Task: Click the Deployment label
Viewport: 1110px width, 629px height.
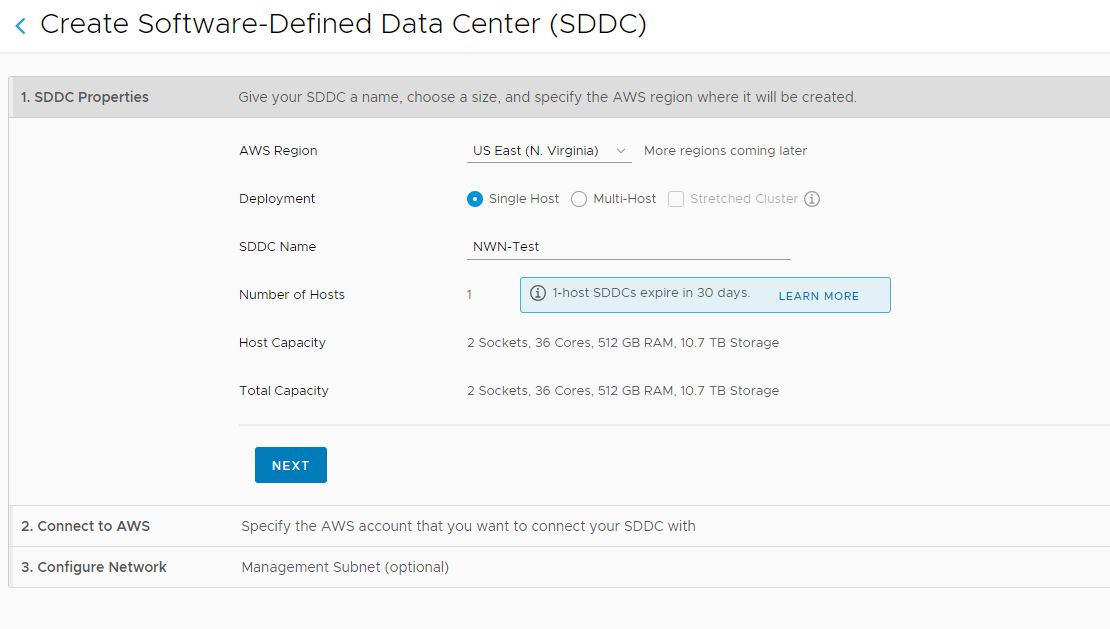Action: pos(277,199)
